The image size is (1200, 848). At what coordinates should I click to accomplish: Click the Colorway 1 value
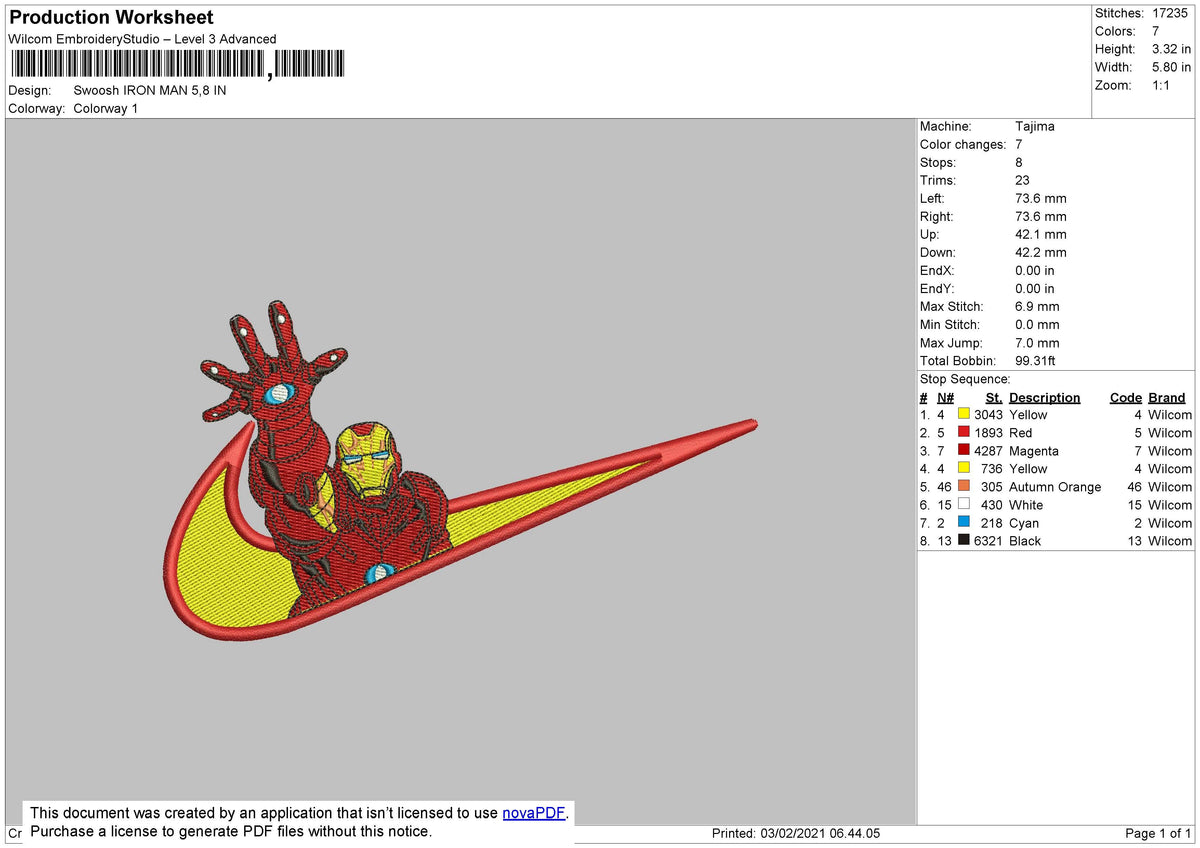(x=105, y=108)
